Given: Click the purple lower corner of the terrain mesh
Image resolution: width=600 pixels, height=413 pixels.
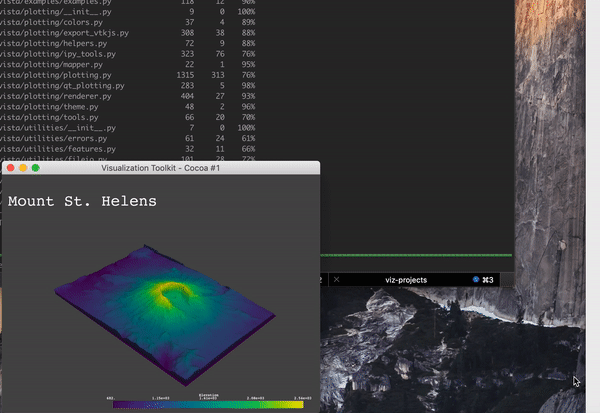Looking at the screenshot, I should coord(187,381).
